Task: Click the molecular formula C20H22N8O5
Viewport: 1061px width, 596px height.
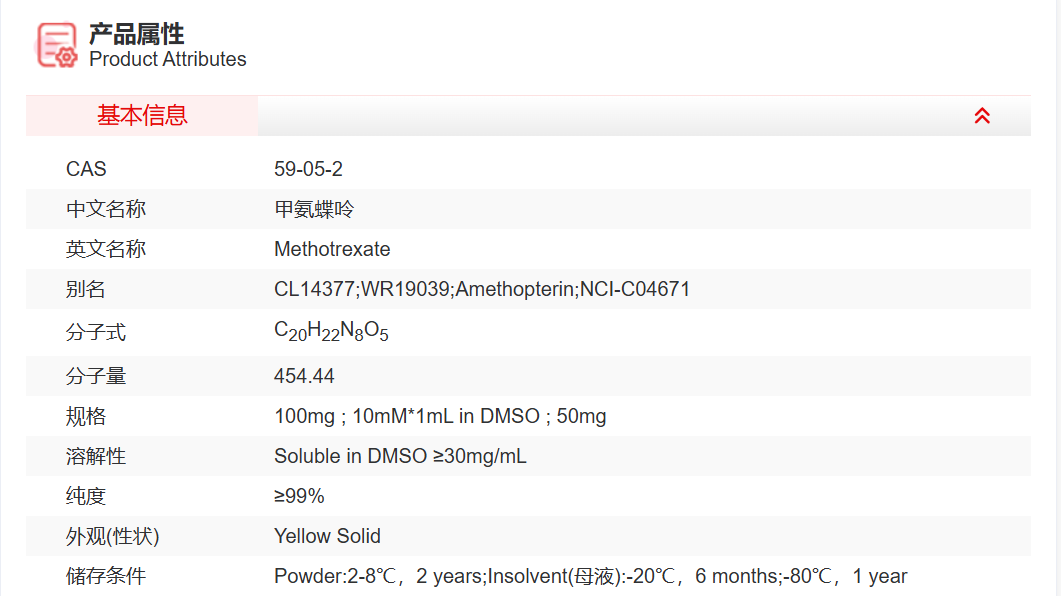Action: pyautogui.click(x=331, y=332)
